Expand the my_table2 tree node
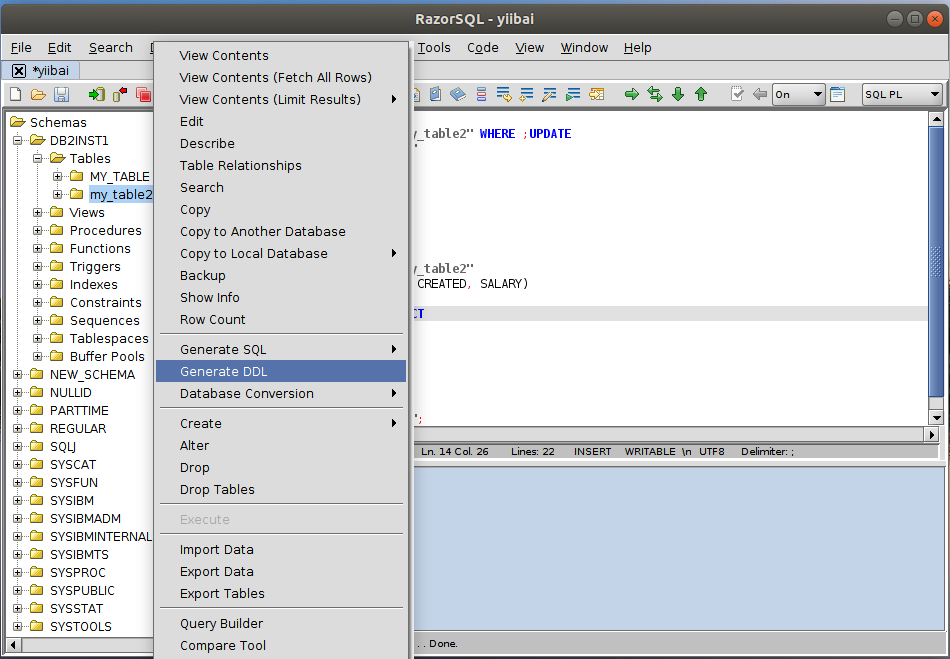The width and height of the screenshot is (950, 659). [x=58, y=194]
